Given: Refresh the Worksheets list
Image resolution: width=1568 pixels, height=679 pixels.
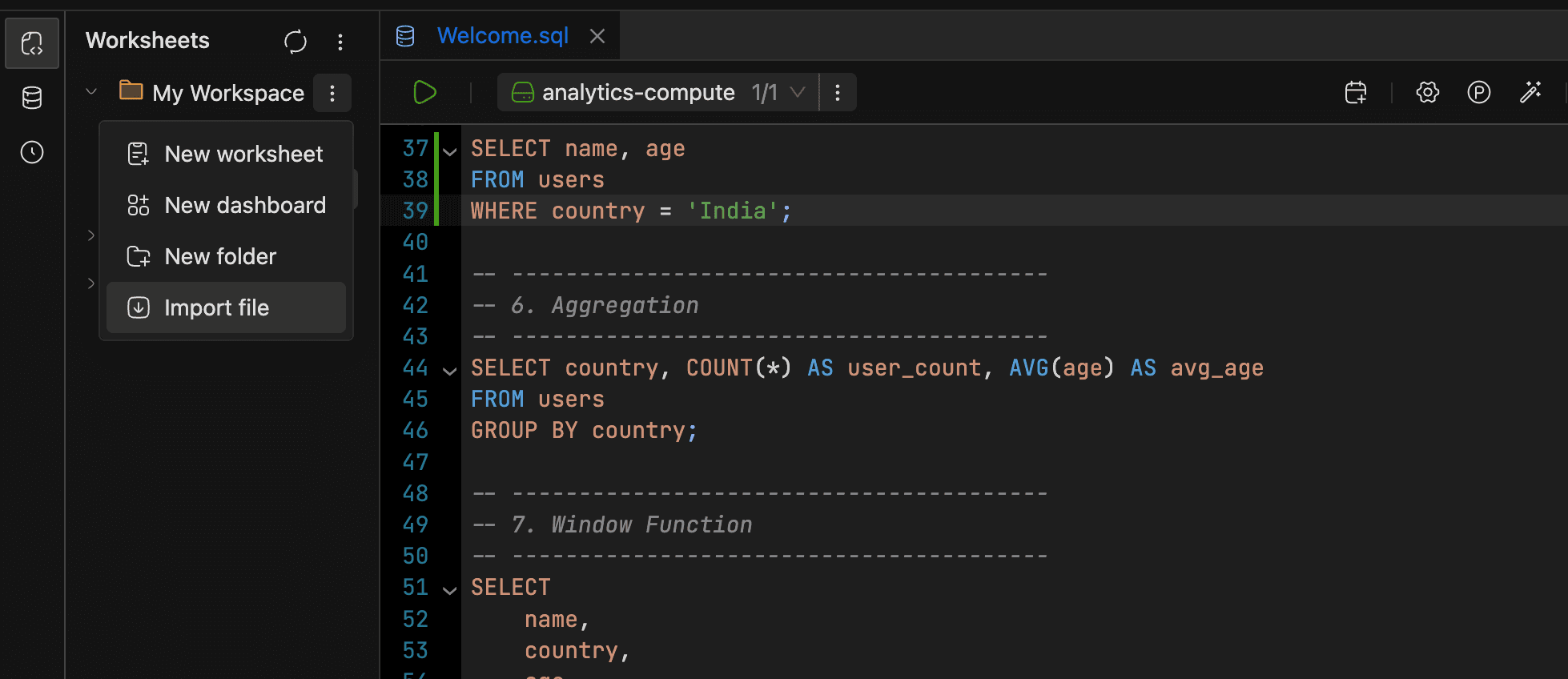Looking at the screenshot, I should 296,42.
